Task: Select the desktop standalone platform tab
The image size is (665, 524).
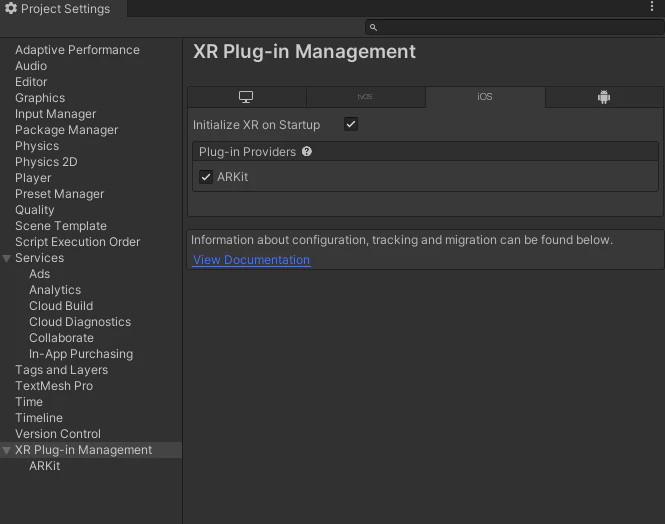Action: click(246, 97)
